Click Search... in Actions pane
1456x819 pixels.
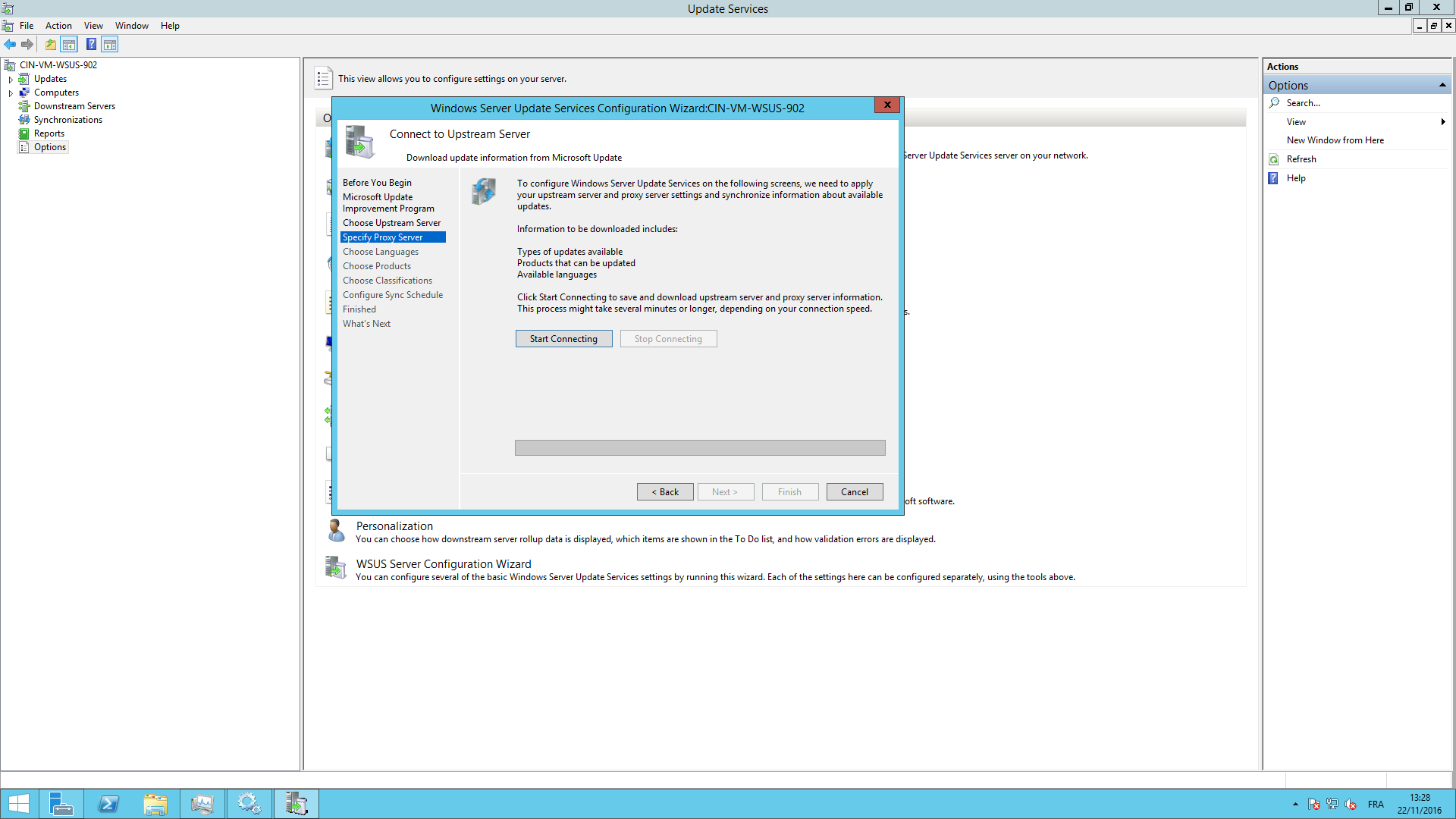coord(1303,103)
